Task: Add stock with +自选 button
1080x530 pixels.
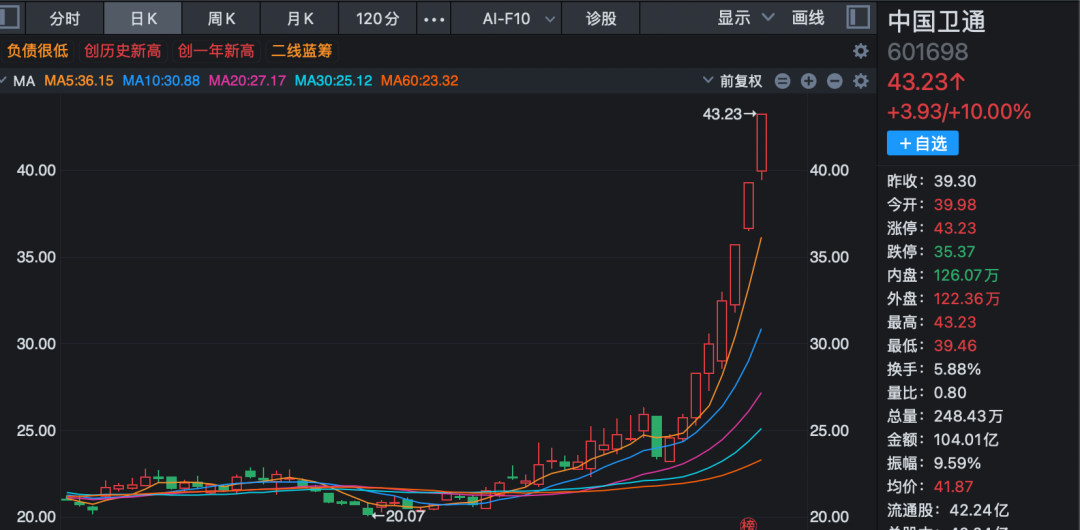Action: click(922, 143)
